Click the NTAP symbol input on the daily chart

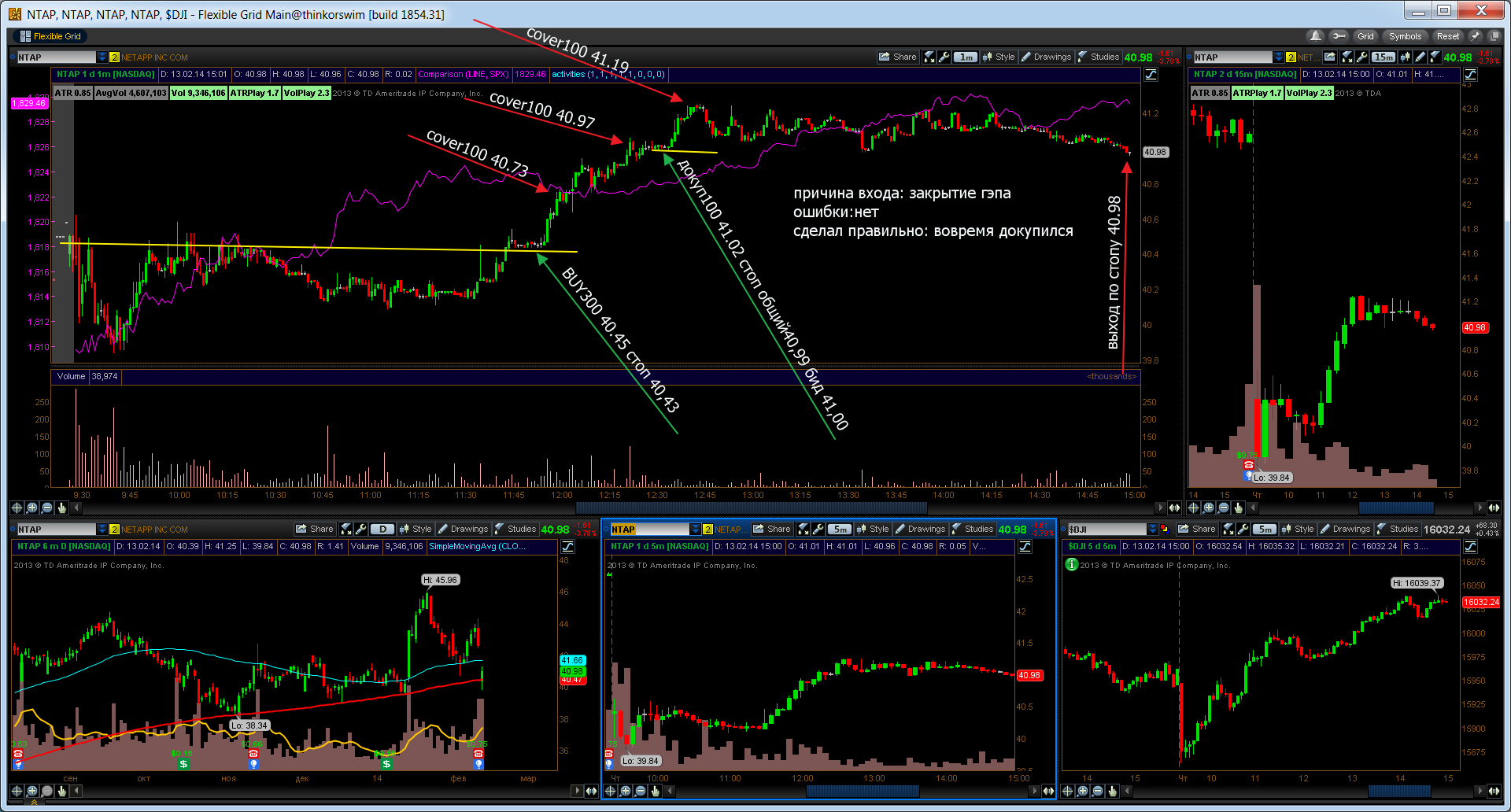click(56, 529)
